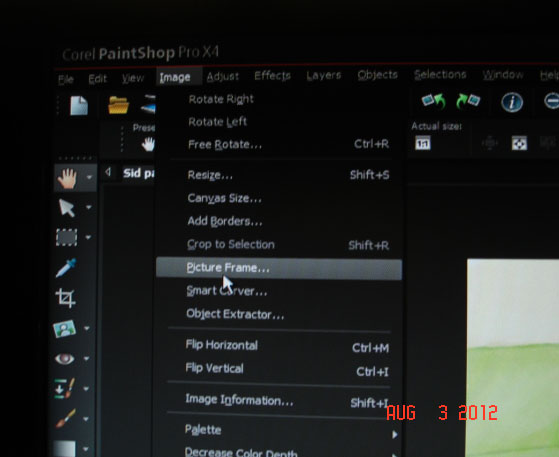Expand the Pick tool flyout arrow
Viewport: 559px width, 457px height.
89,207
